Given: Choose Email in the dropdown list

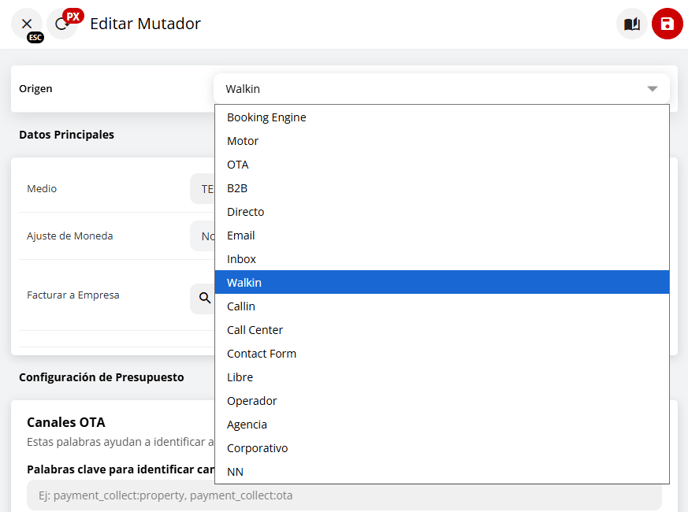Looking at the screenshot, I should 241,236.
